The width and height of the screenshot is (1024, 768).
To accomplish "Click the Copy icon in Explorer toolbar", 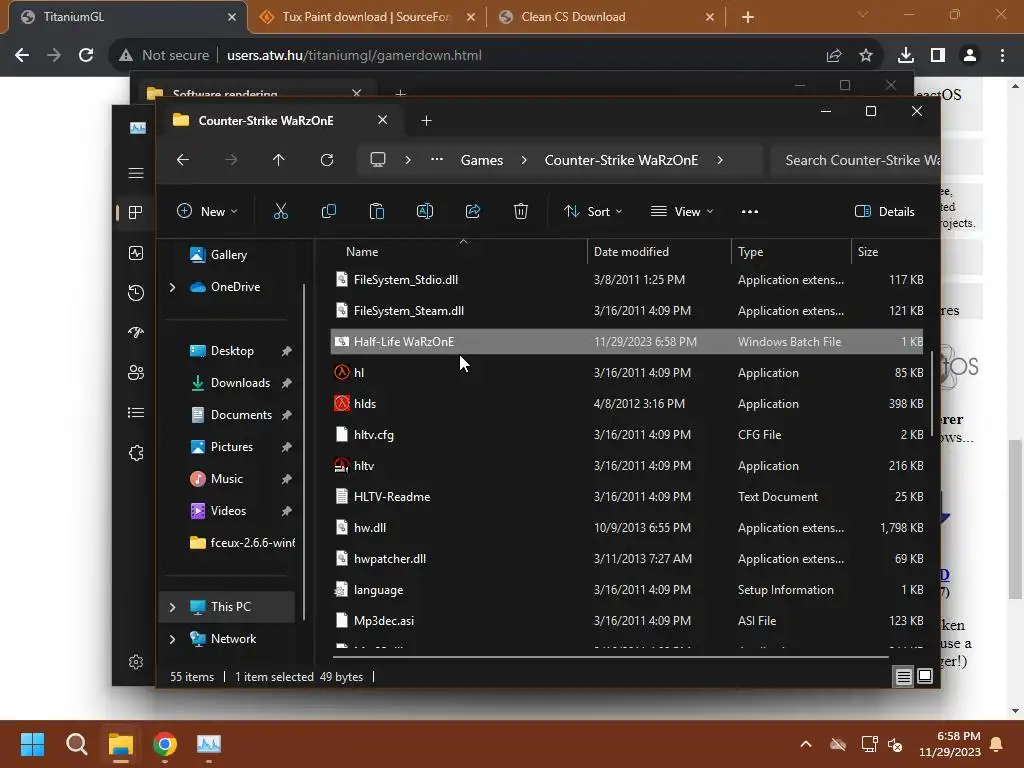I will [328, 212].
